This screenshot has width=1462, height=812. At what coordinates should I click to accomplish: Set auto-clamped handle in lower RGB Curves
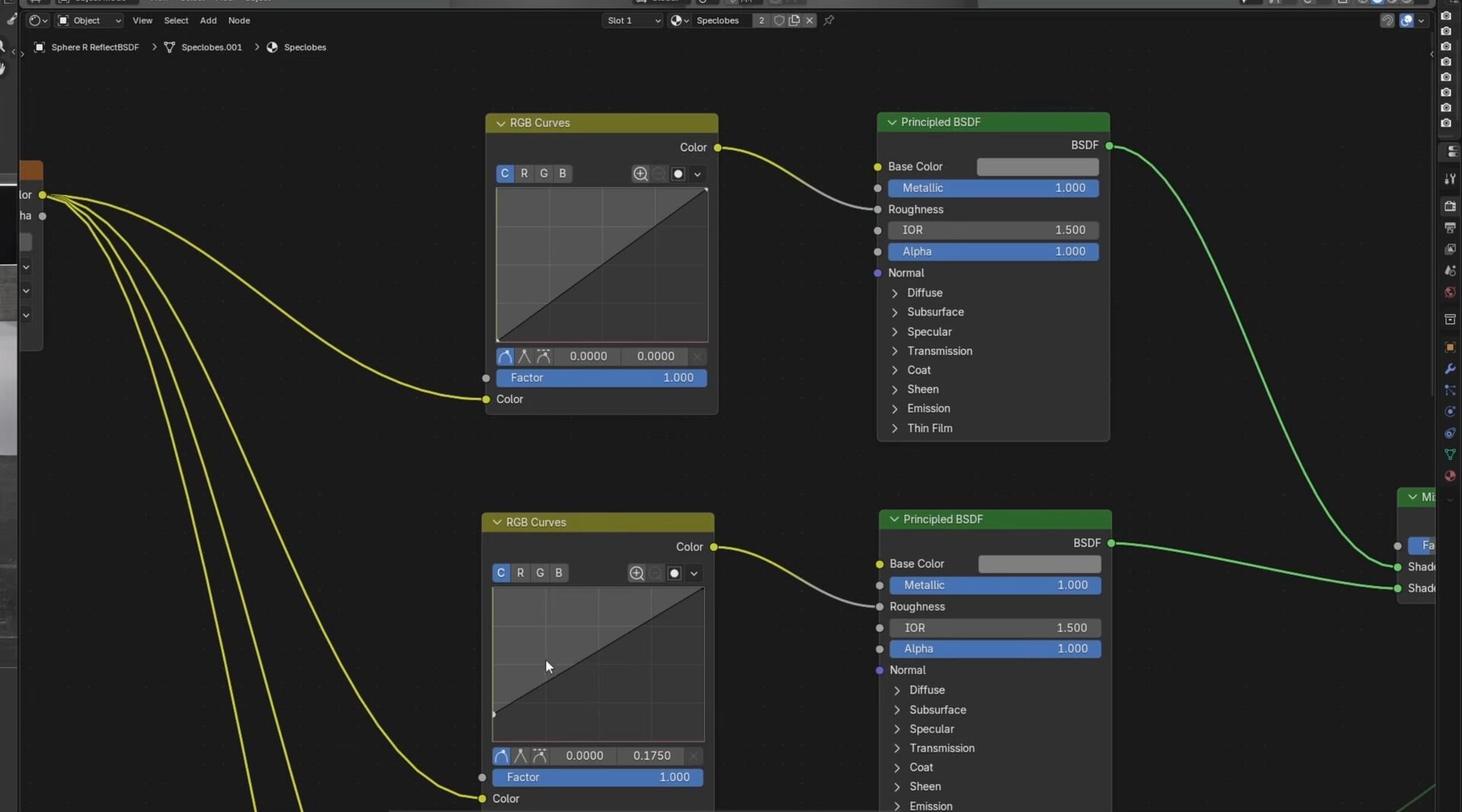coord(539,756)
